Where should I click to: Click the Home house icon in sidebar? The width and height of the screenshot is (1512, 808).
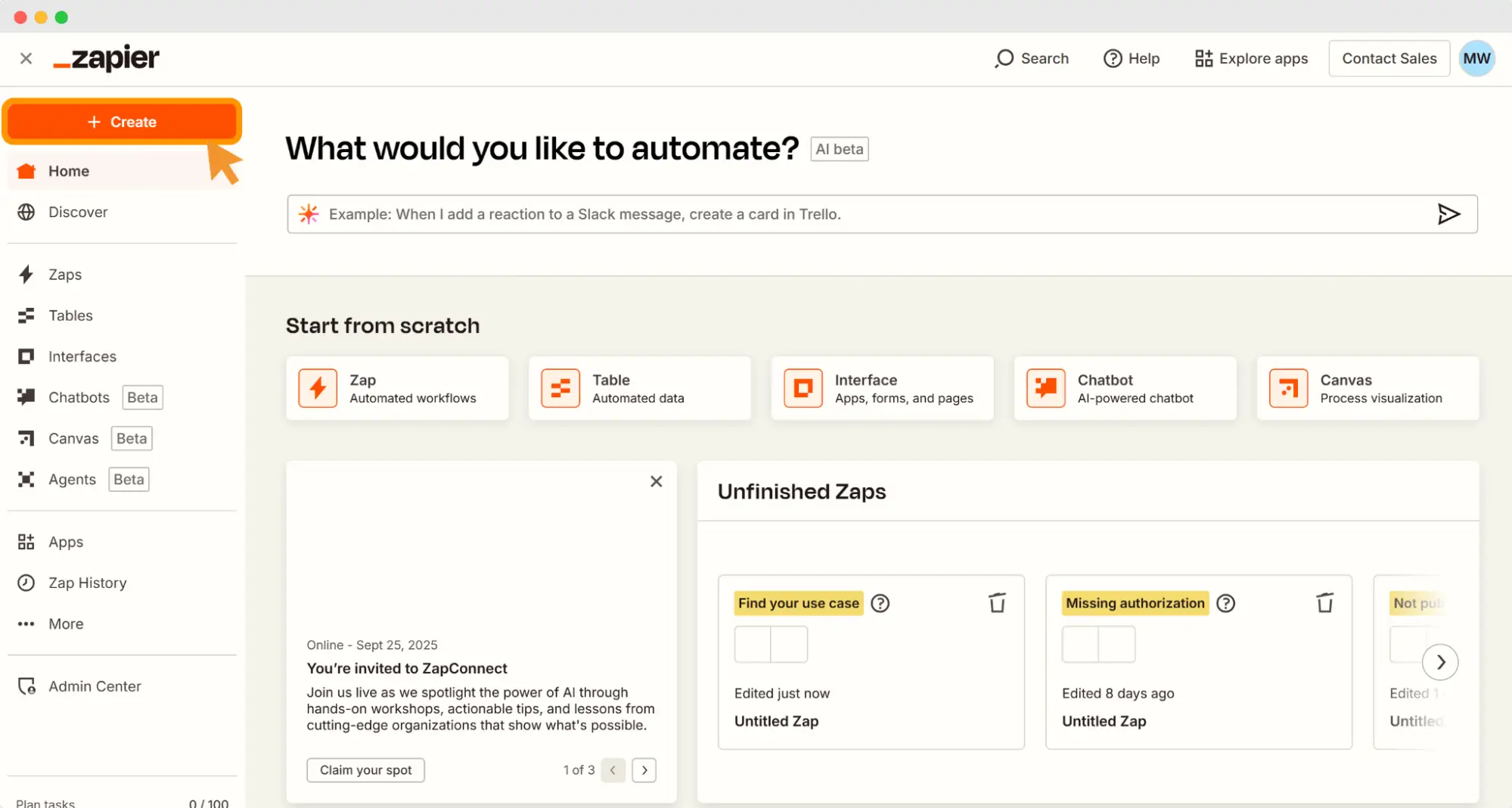pos(26,171)
